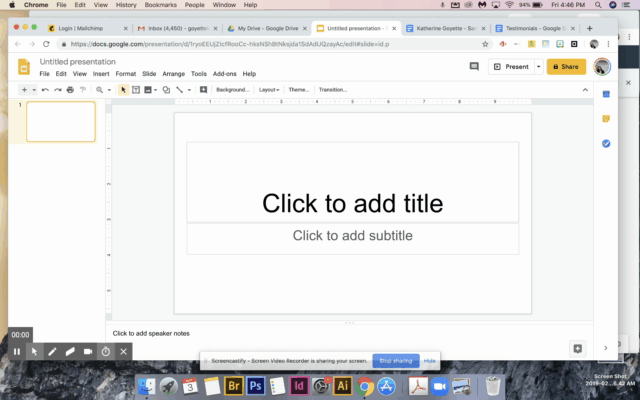This screenshot has width=640, height=400.
Task: Close the Screencastify drawing toolbar
Action: tap(124, 351)
